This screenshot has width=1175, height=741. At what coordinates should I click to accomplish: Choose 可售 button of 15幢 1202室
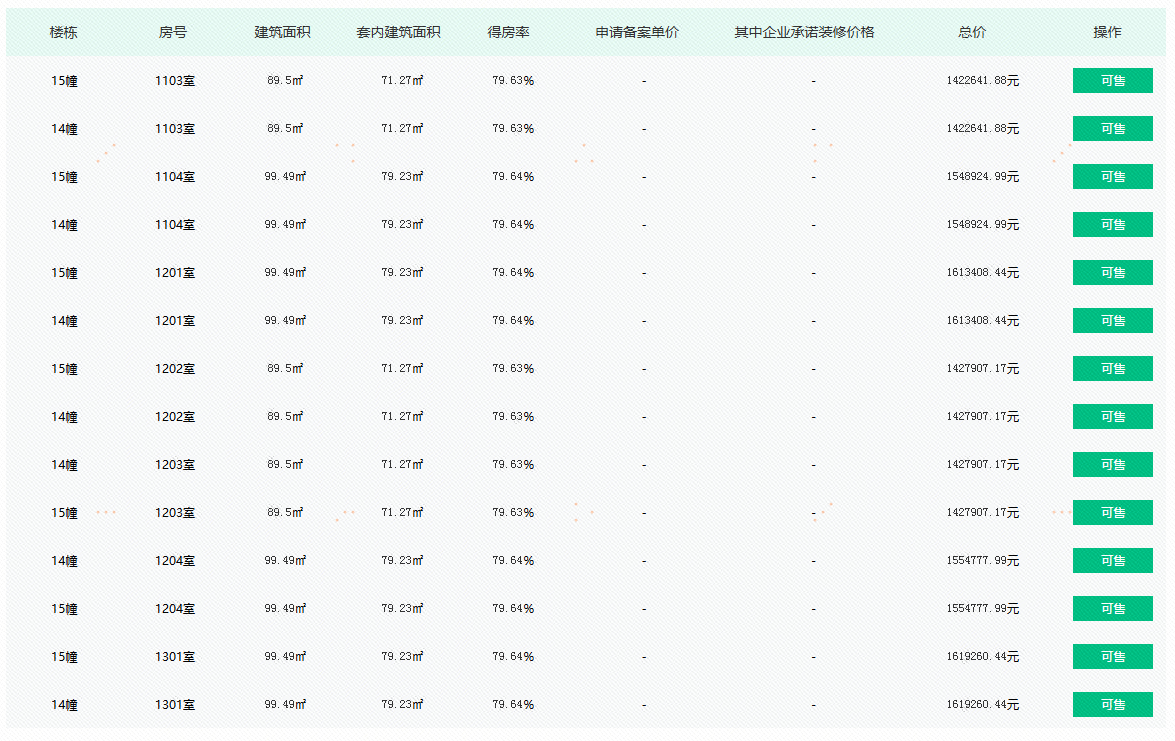point(1112,369)
